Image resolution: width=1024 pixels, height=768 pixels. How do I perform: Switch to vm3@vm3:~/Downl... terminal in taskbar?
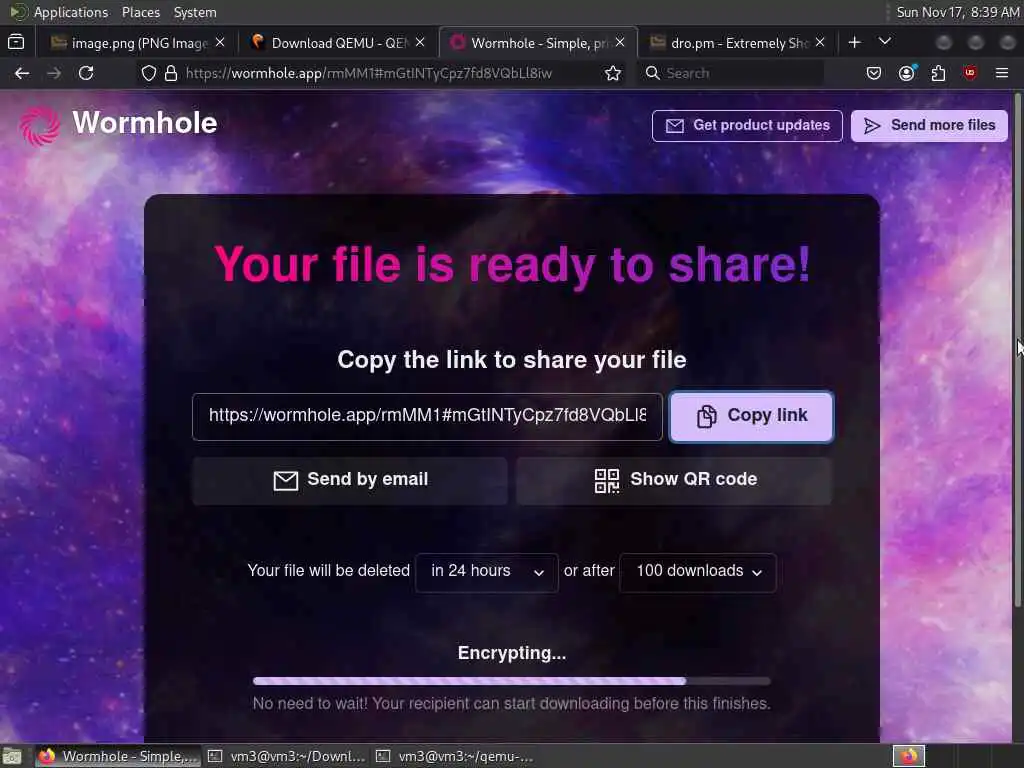(286, 756)
